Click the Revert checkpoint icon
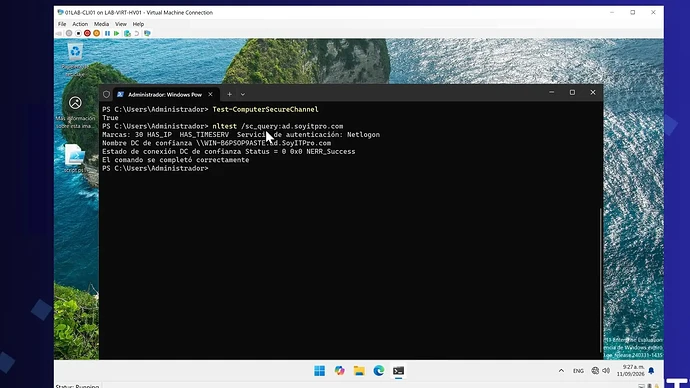Viewport: 690px width, 388px height. [136, 33]
